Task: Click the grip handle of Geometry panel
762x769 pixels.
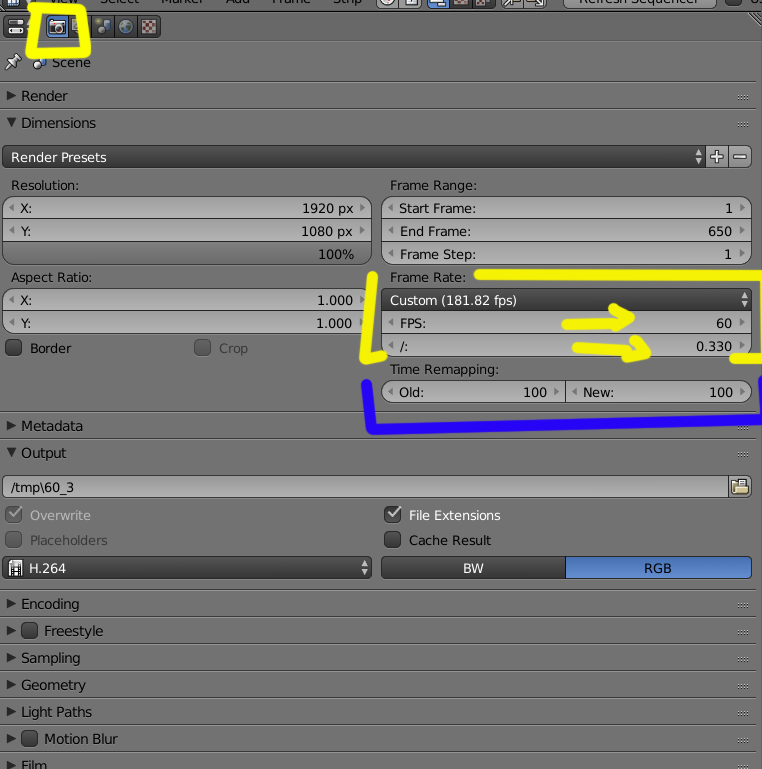Action: [x=743, y=686]
